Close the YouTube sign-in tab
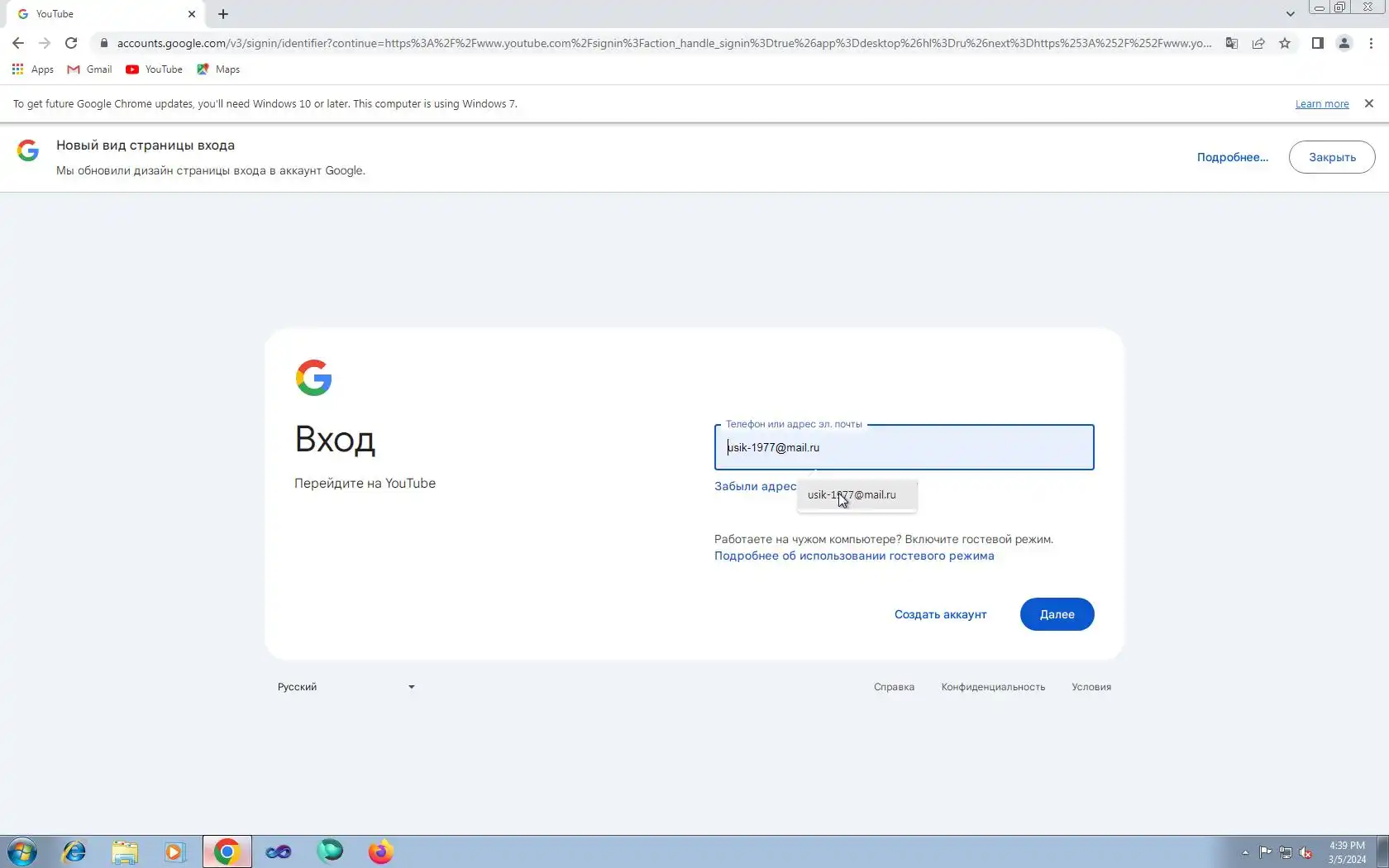 (x=192, y=14)
